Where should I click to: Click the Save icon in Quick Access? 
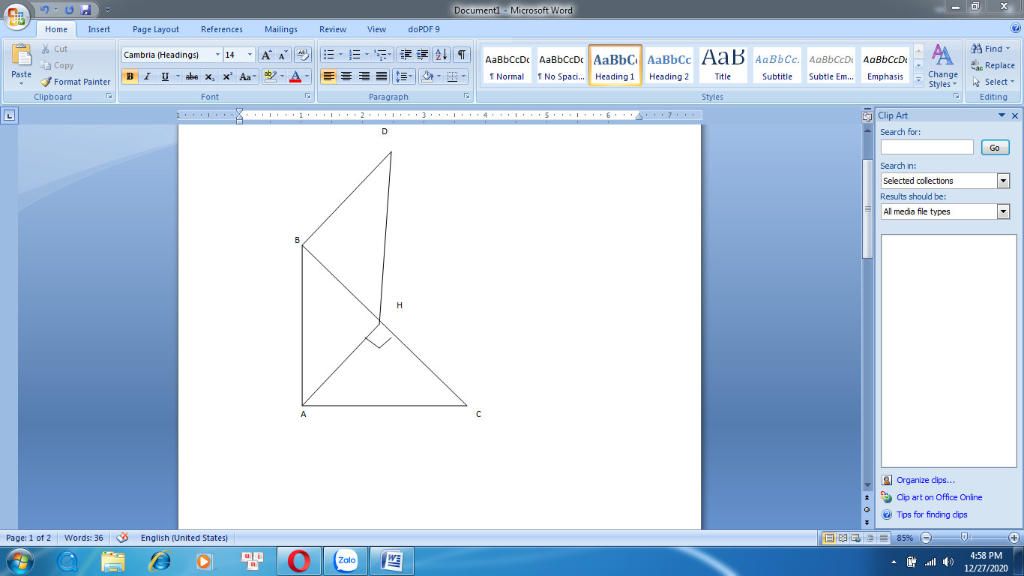[x=86, y=10]
